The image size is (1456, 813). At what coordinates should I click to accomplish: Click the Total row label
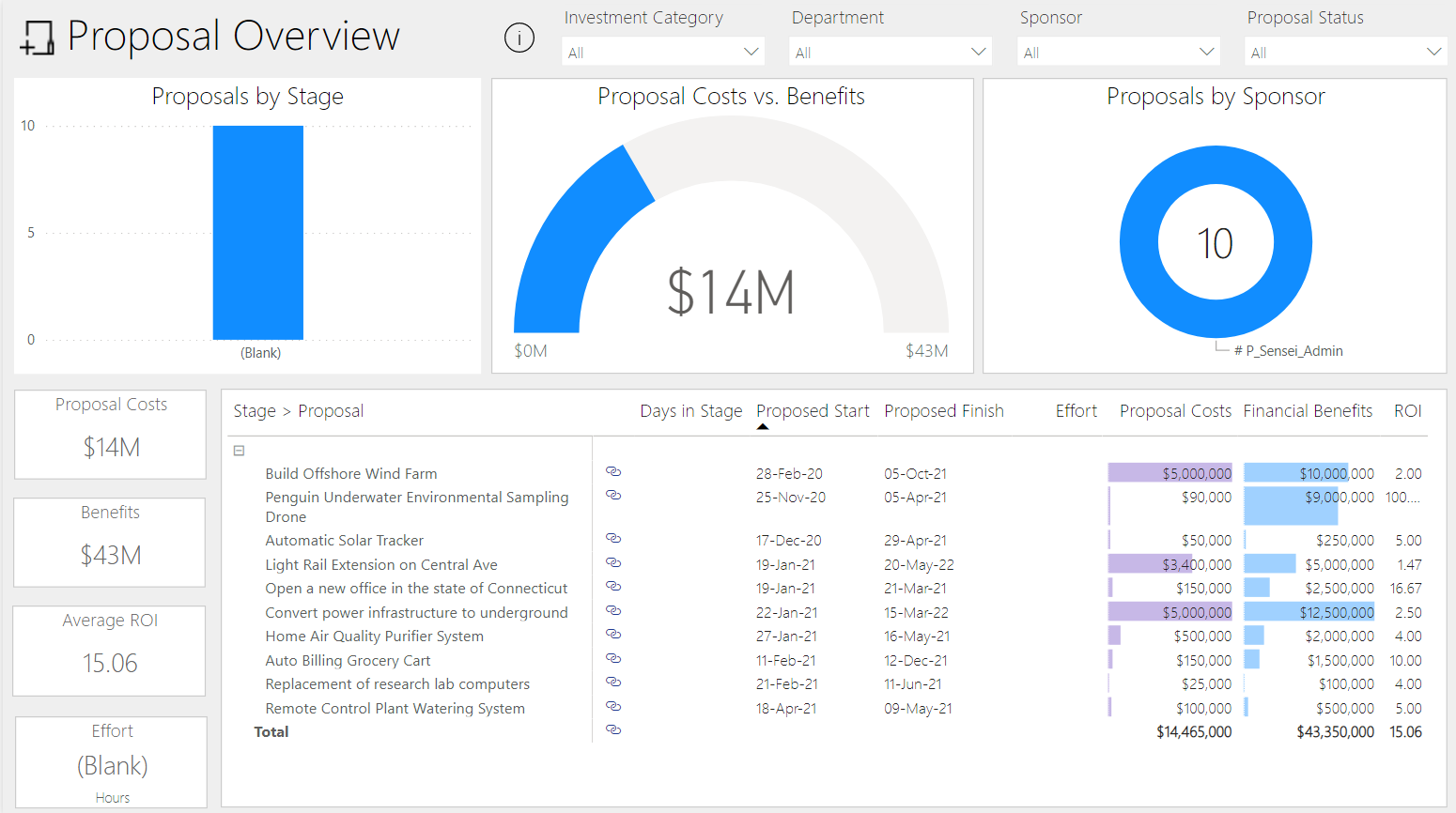[271, 732]
